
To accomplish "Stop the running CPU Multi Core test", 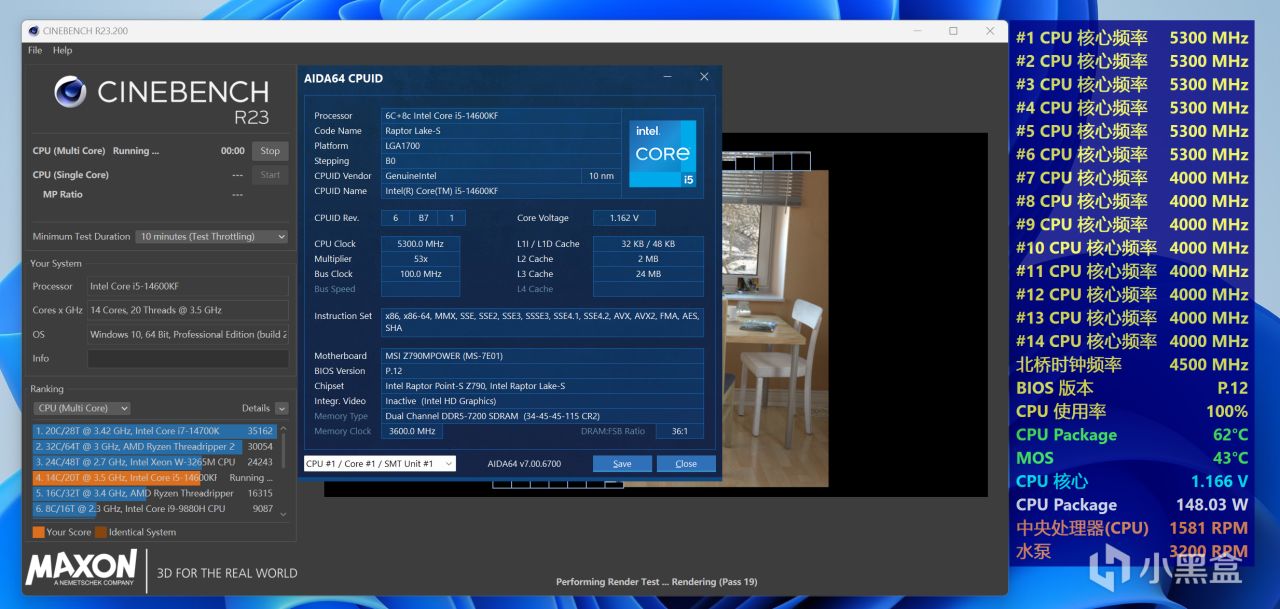I will tap(270, 151).
